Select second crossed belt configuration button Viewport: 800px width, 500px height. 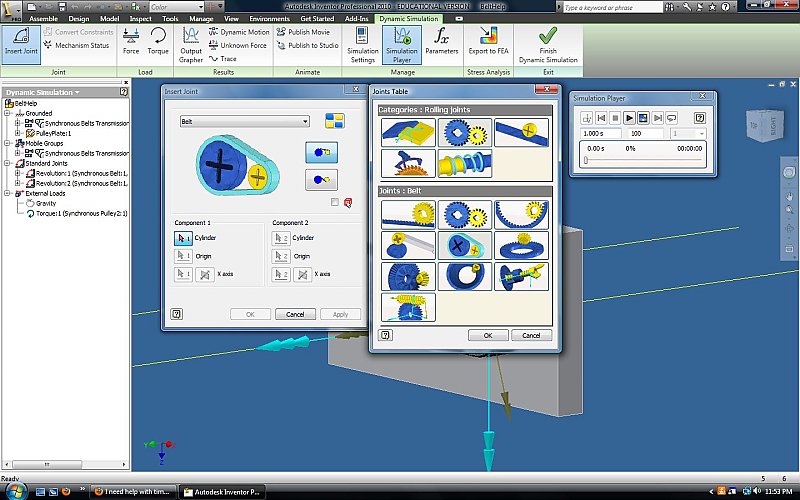pos(321,180)
